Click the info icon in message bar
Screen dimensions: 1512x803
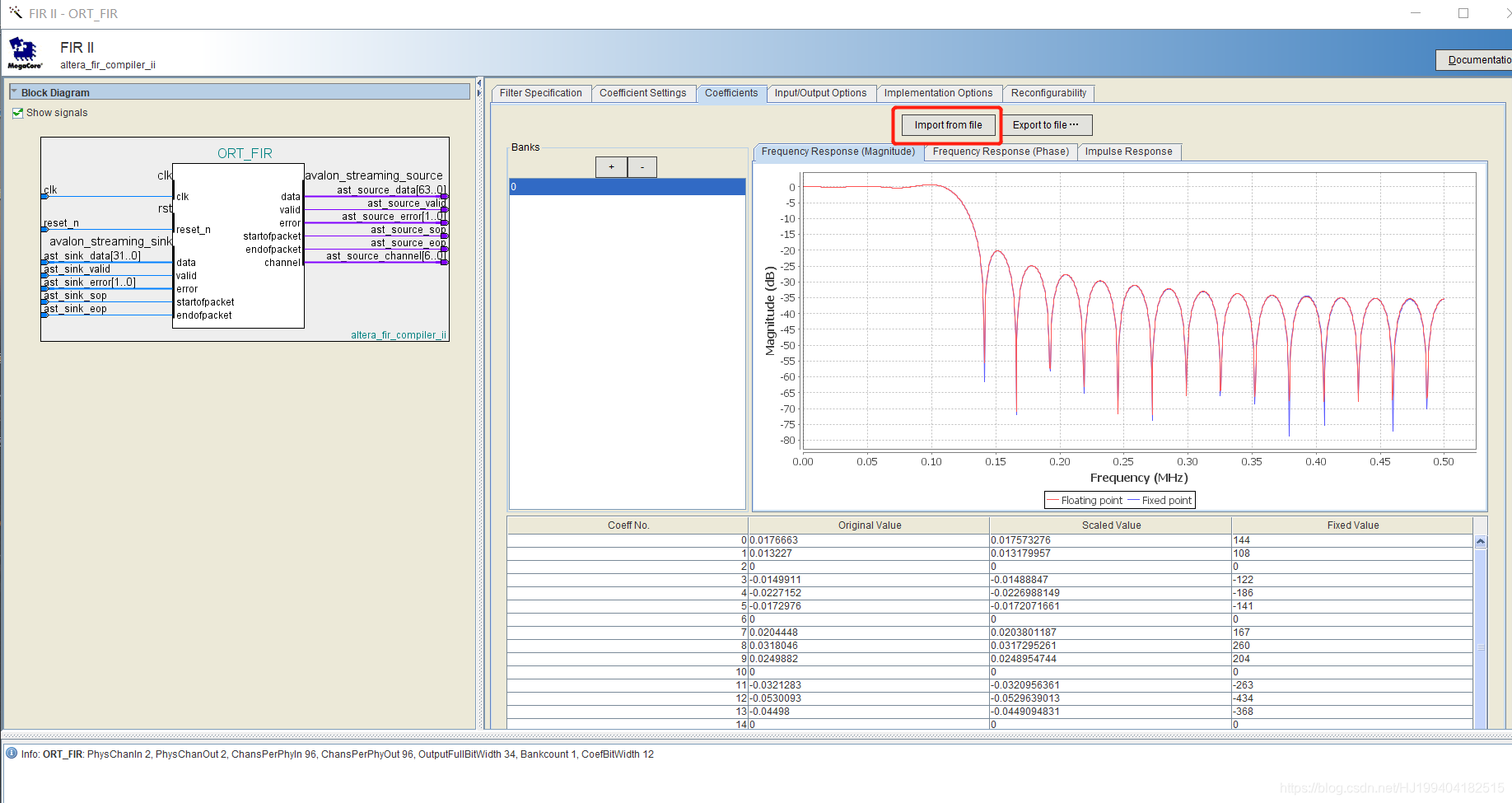[x=12, y=753]
